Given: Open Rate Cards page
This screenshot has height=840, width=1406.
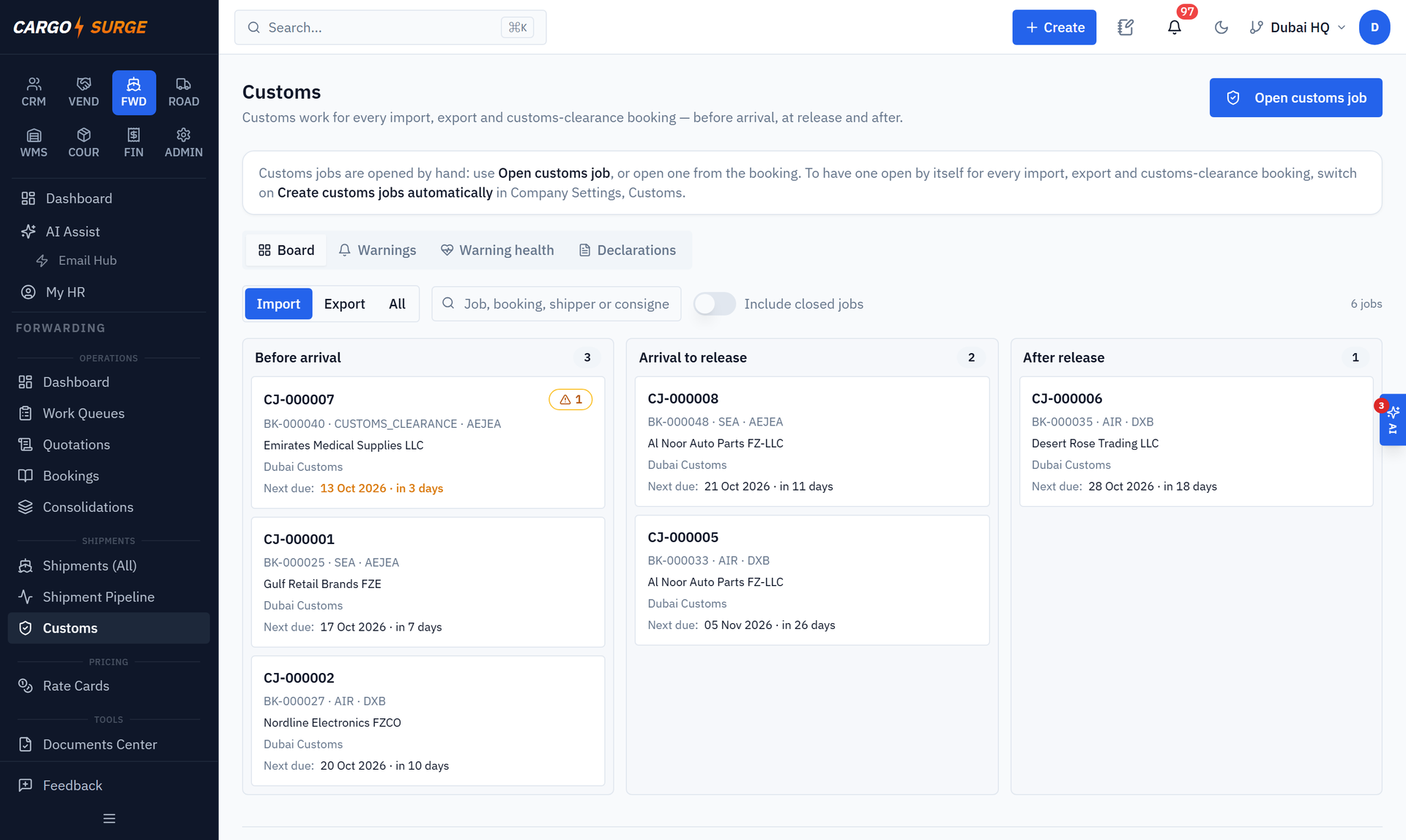Looking at the screenshot, I should click(x=109, y=686).
